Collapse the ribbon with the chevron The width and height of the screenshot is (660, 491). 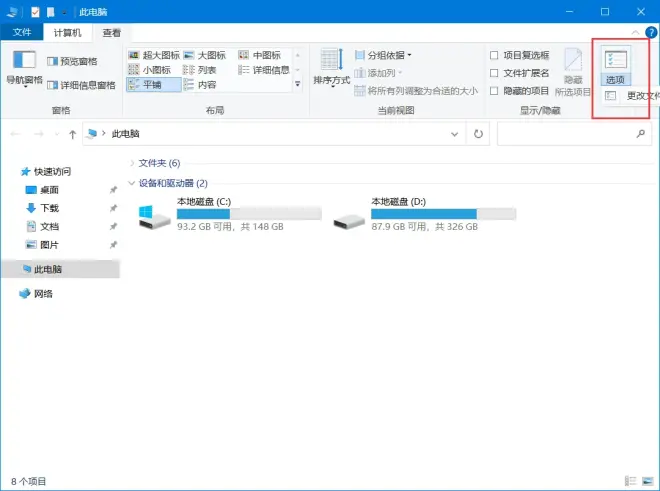(x=635, y=32)
